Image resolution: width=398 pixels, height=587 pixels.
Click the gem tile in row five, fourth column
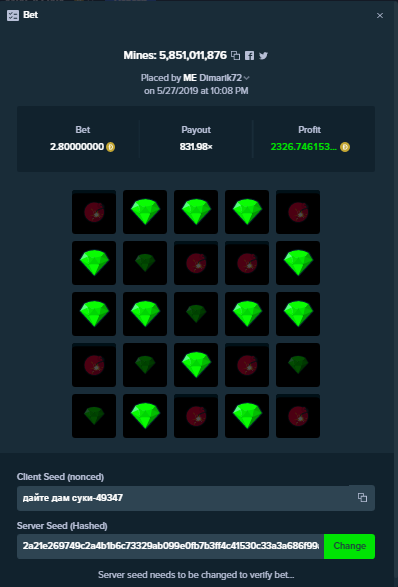[x=247, y=416]
